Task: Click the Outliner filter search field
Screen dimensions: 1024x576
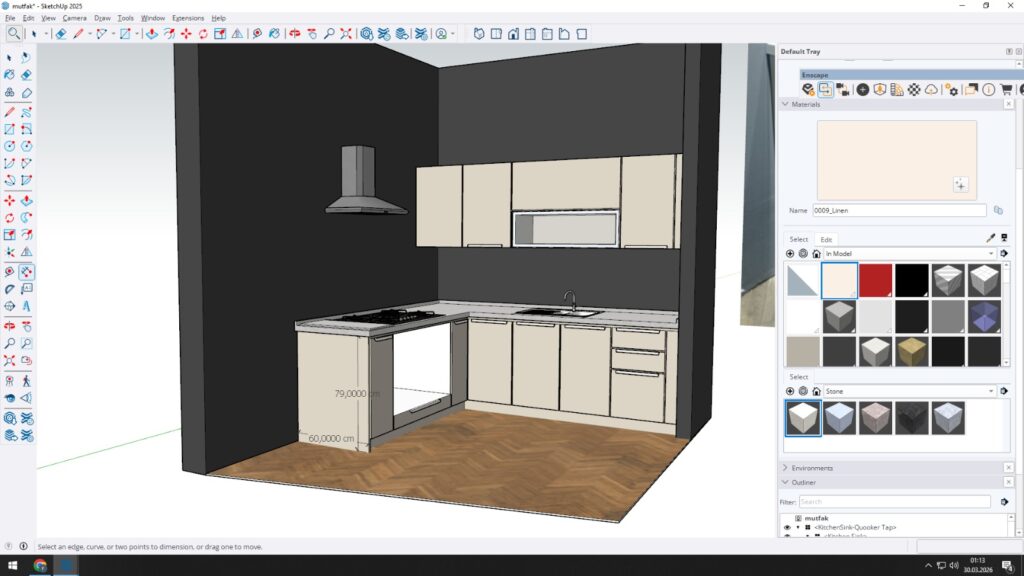Action: click(x=894, y=501)
